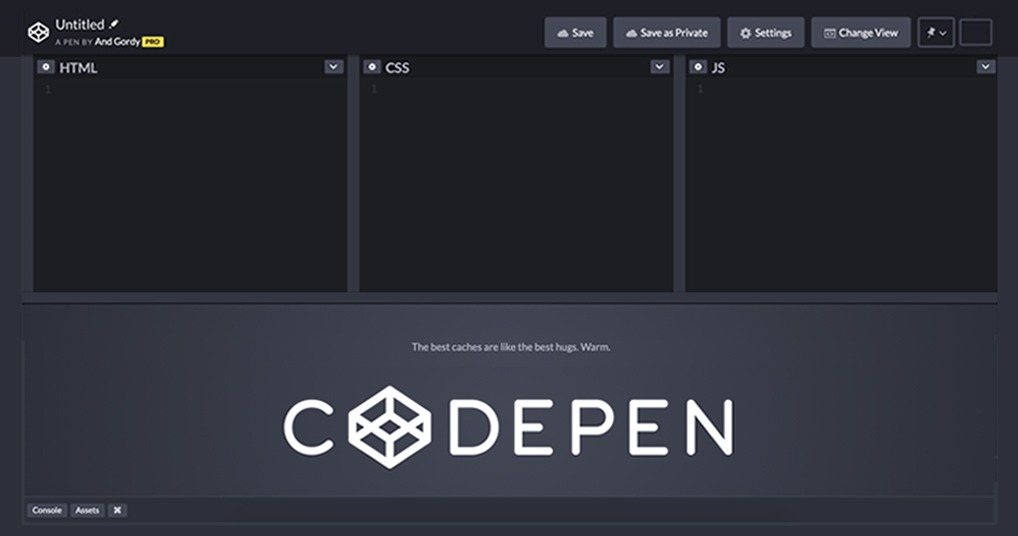The image size is (1018, 536).
Task: Expand the CSS panel dropdown arrow
Action: [x=660, y=67]
